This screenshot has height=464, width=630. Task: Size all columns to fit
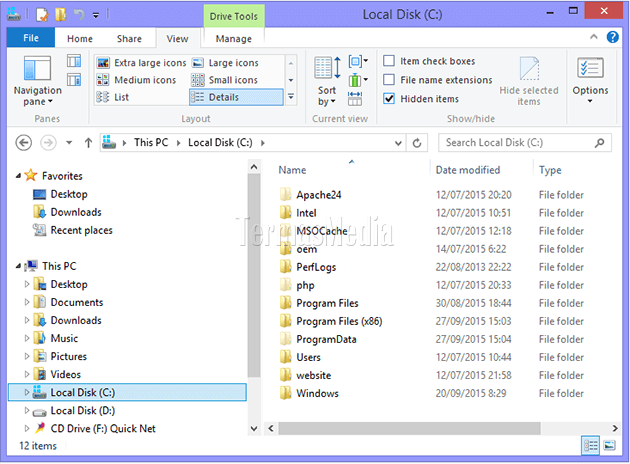tap(355, 98)
